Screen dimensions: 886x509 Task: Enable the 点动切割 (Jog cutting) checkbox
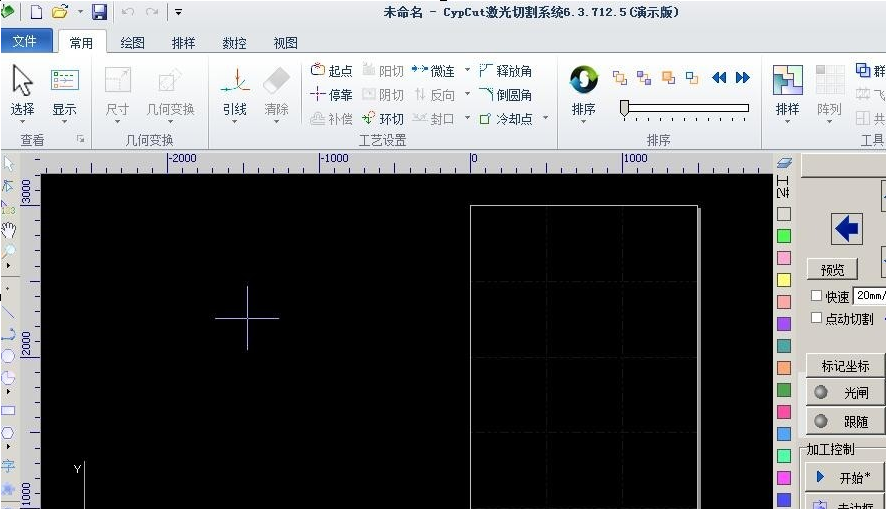(x=816, y=317)
